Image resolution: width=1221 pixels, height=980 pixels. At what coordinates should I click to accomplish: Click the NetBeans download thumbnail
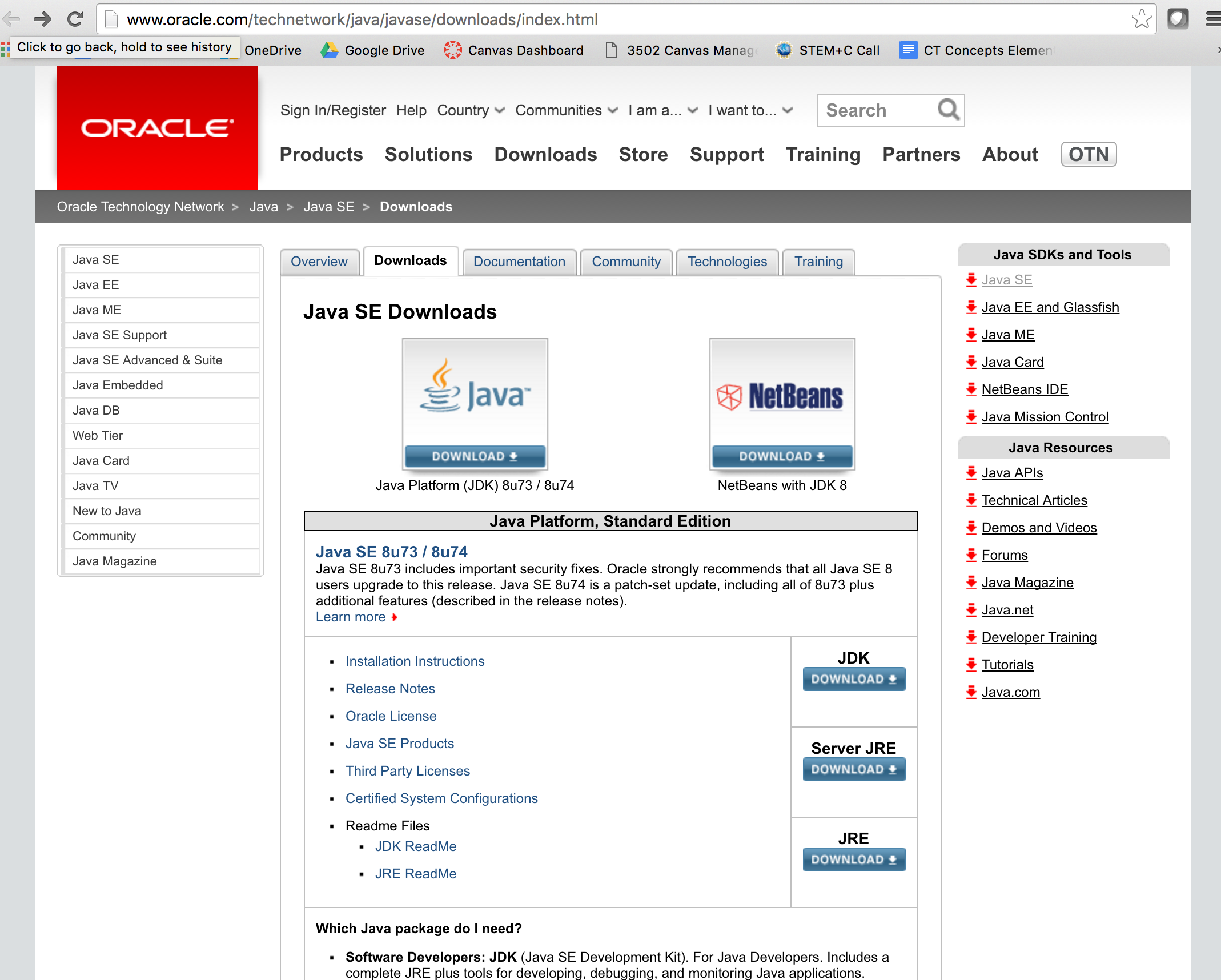pyautogui.click(x=781, y=404)
